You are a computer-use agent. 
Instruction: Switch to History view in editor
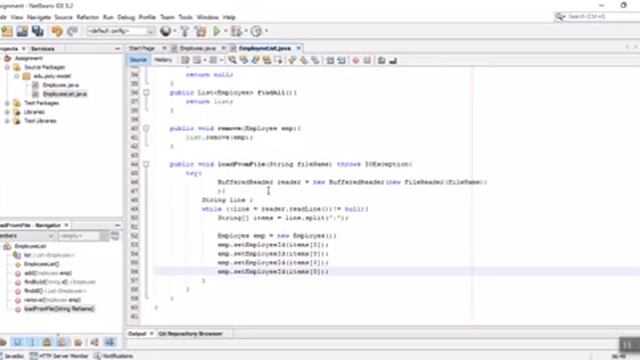163,60
